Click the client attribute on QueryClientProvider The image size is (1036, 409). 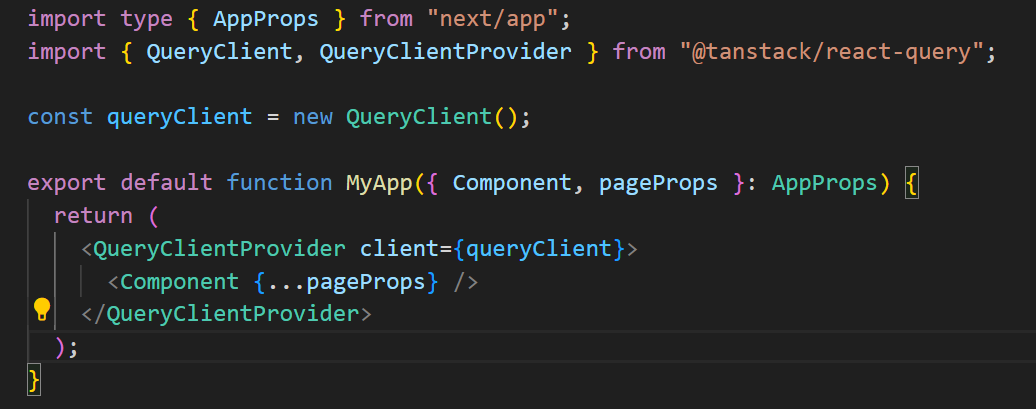[x=399, y=249]
